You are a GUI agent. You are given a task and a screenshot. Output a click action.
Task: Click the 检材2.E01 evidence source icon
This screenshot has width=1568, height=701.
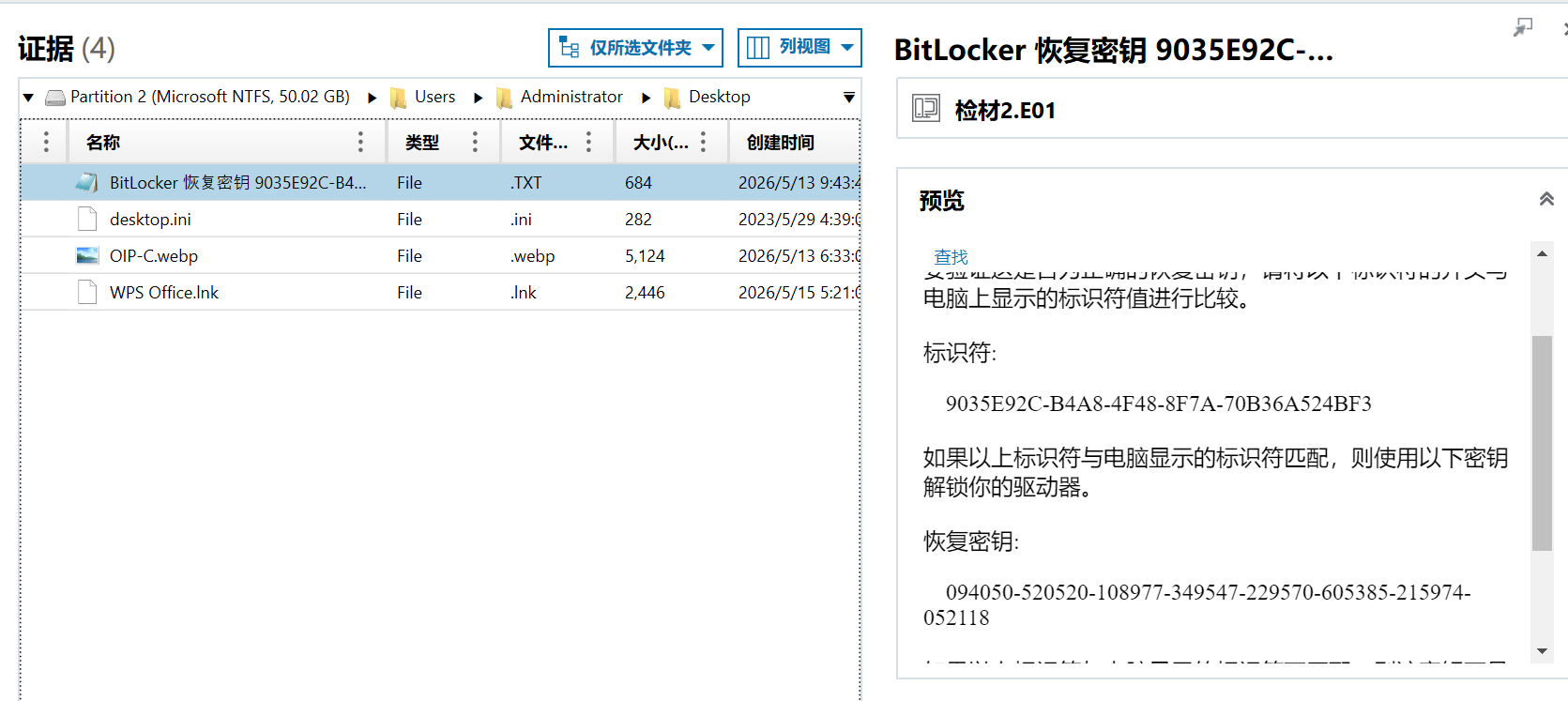click(x=926, y=109)
